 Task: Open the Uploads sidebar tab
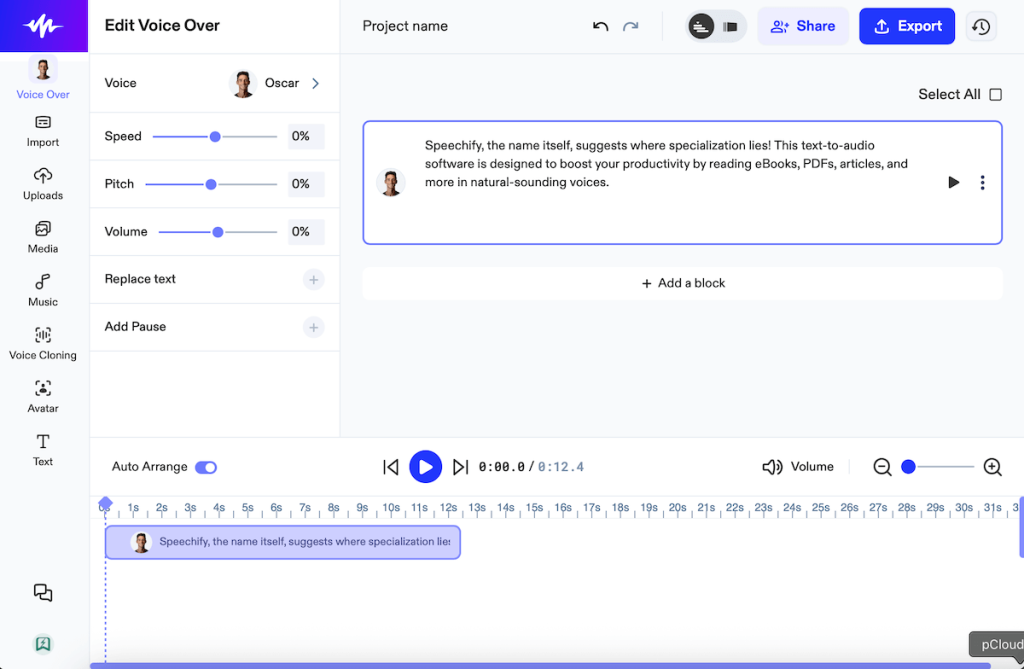click(43, 184)
